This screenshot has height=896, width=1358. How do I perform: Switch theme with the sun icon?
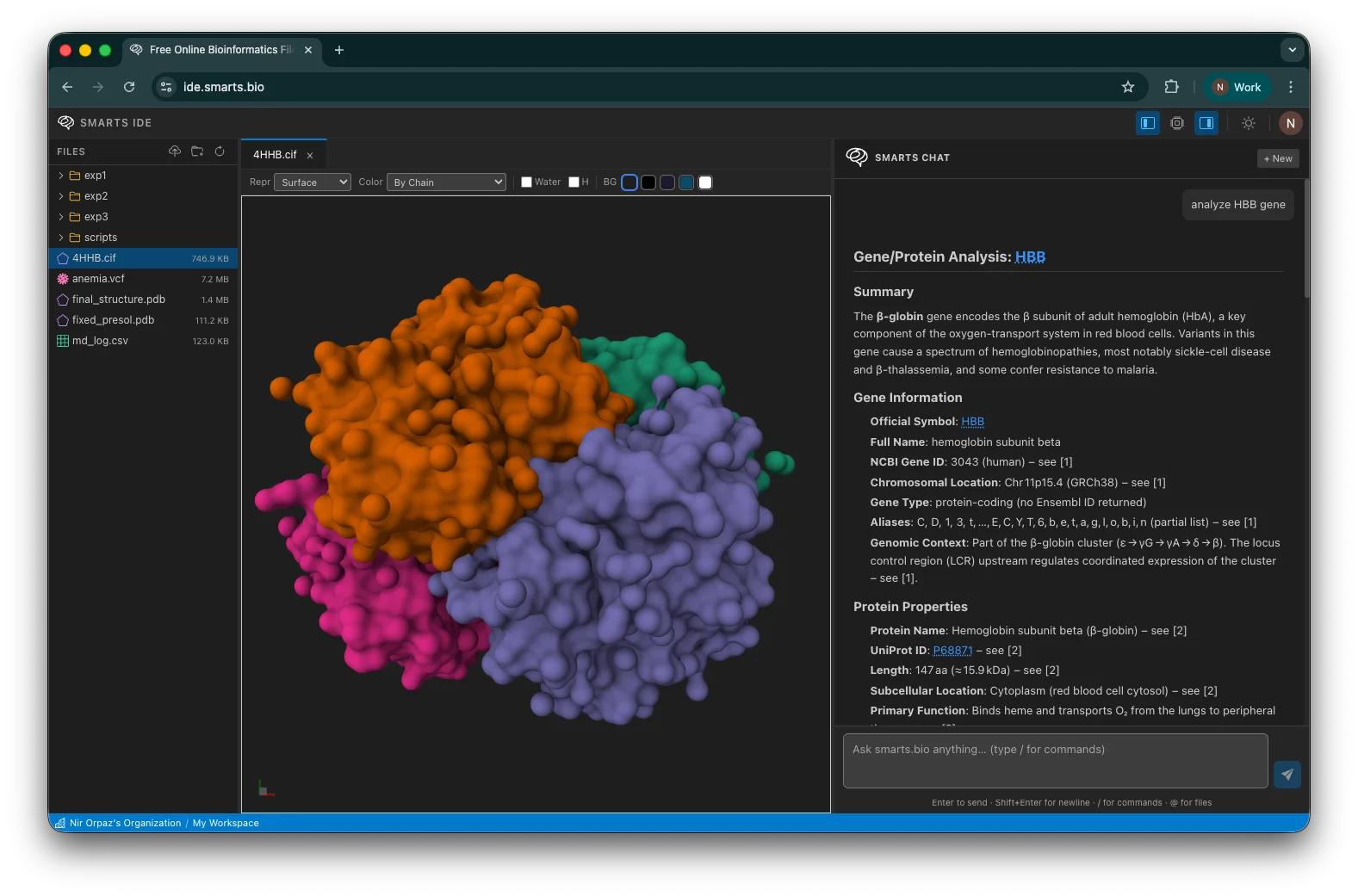1249,123
